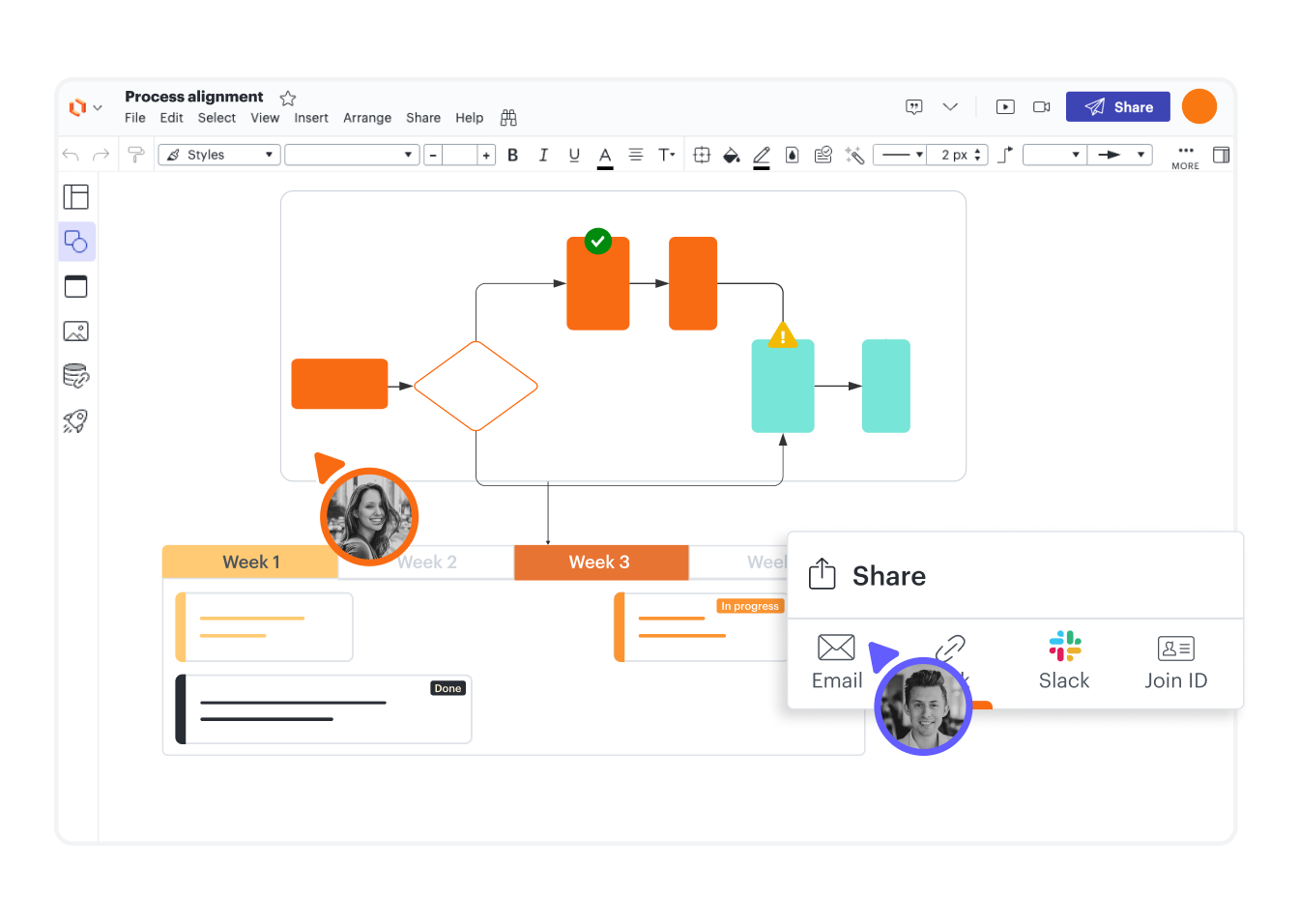Star the Process alignment document
The height and width of the screenshot is (924, 1299).
pos(288,98)
